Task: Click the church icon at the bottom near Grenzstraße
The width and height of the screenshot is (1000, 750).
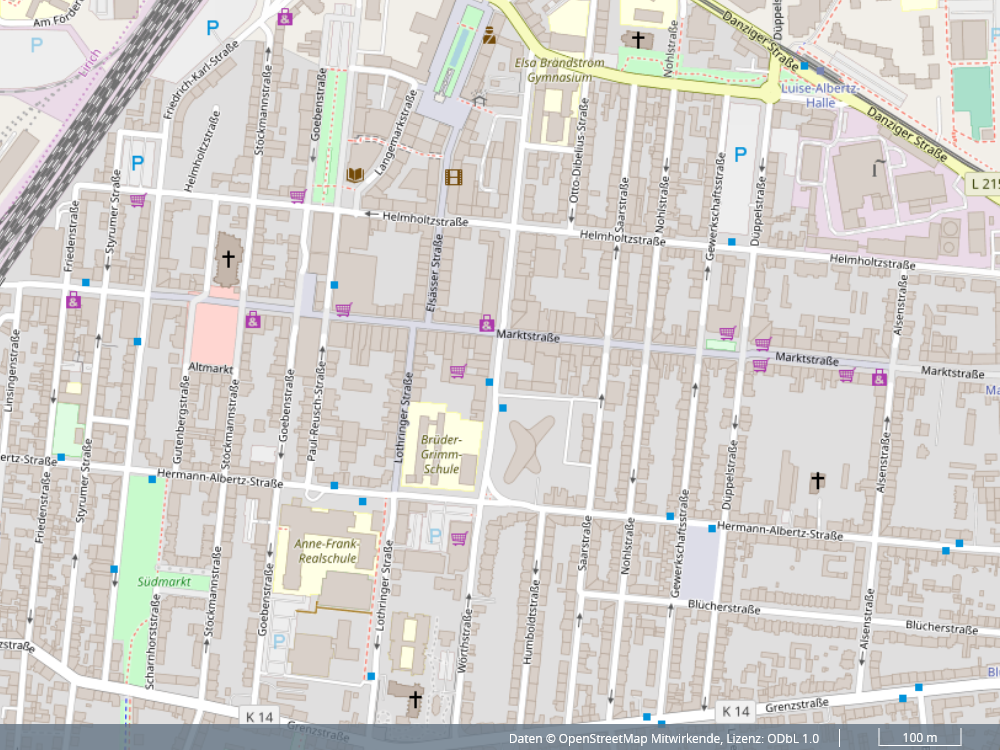Action: (414, 699)
